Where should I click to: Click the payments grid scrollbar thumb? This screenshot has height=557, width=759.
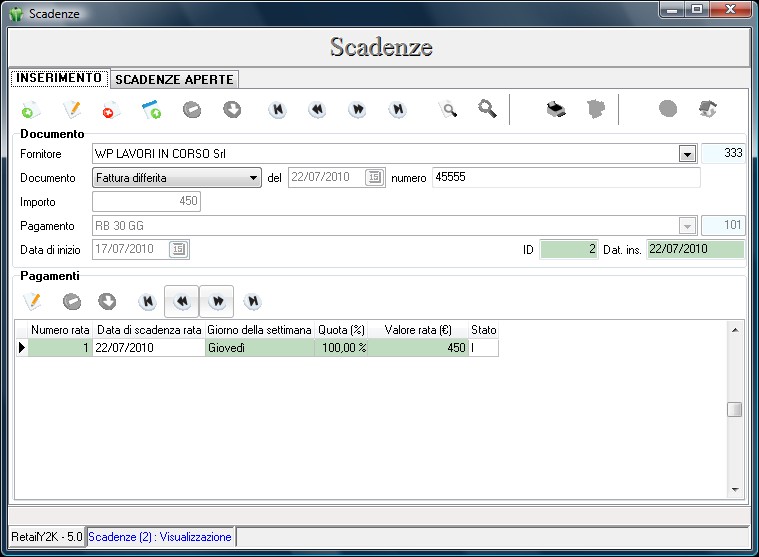tap(735, 409)
